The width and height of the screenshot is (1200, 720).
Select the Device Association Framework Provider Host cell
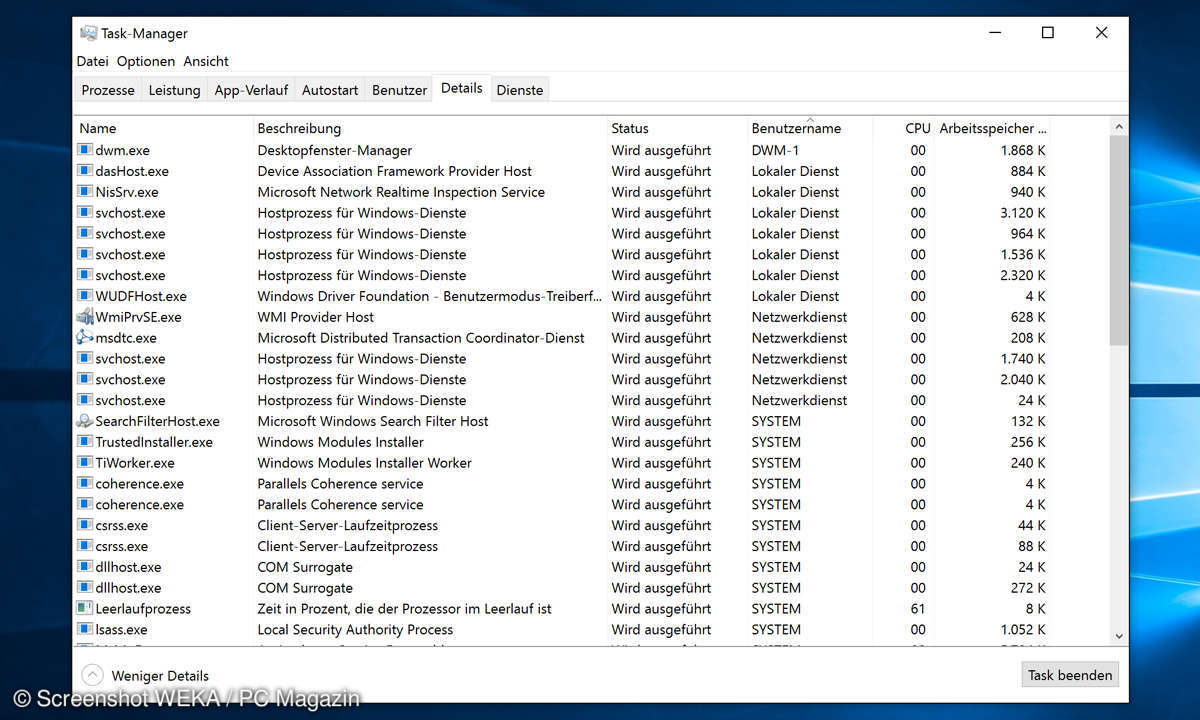(x=395, y=171)
